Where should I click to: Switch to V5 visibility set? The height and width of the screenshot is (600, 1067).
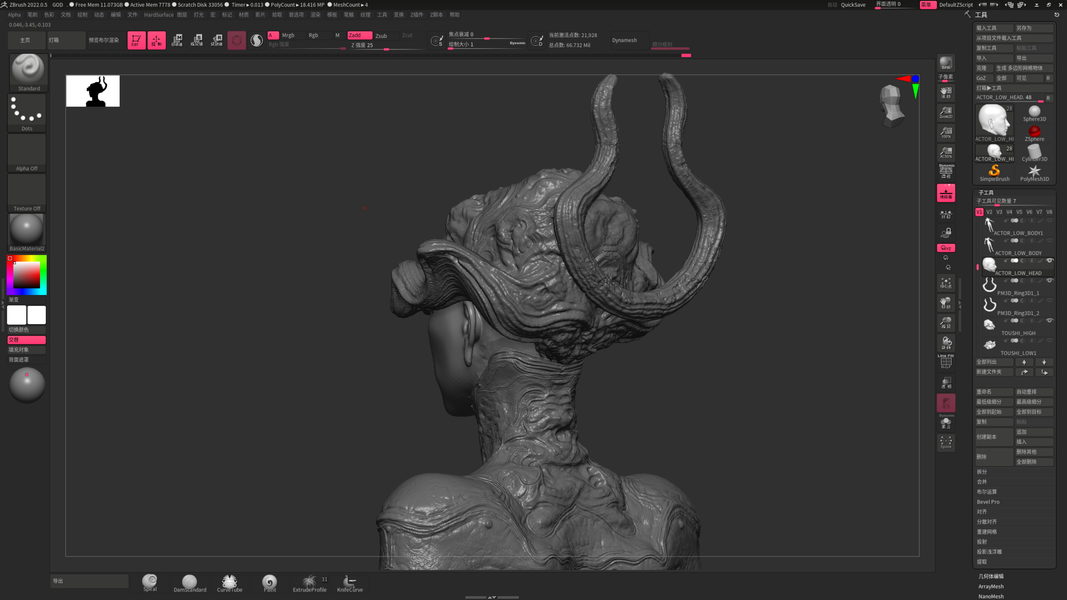pos(1019,212)
